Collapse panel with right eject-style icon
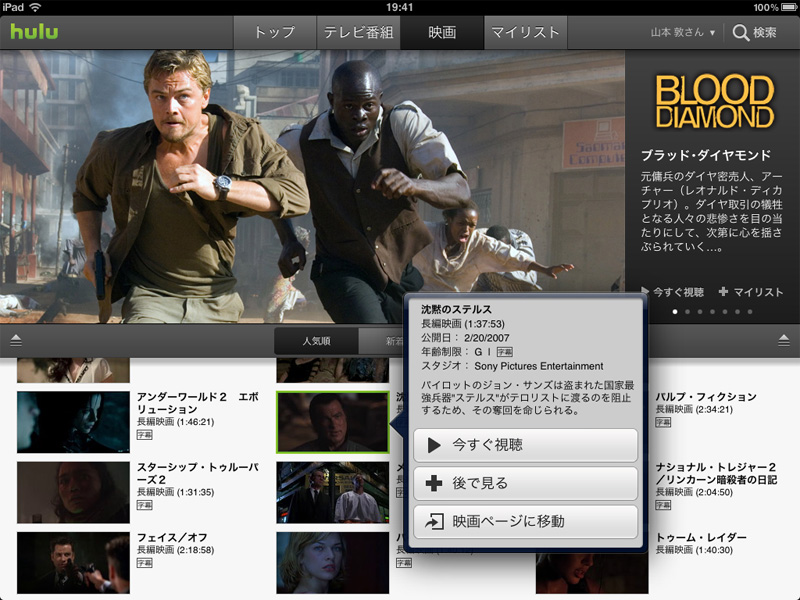The width and height of the screenshot is (800, 600). click(x=784, y=341)
